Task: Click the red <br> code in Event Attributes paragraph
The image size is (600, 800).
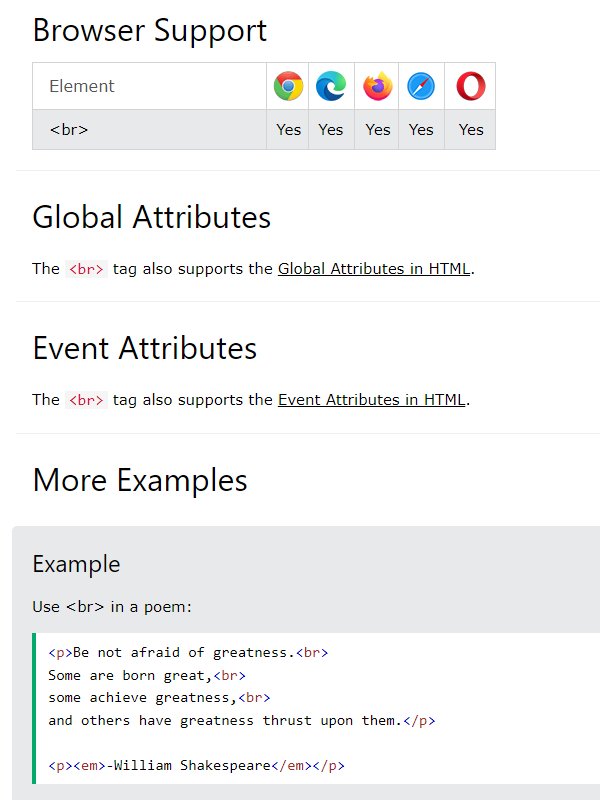Action: [x=86, y=400]
